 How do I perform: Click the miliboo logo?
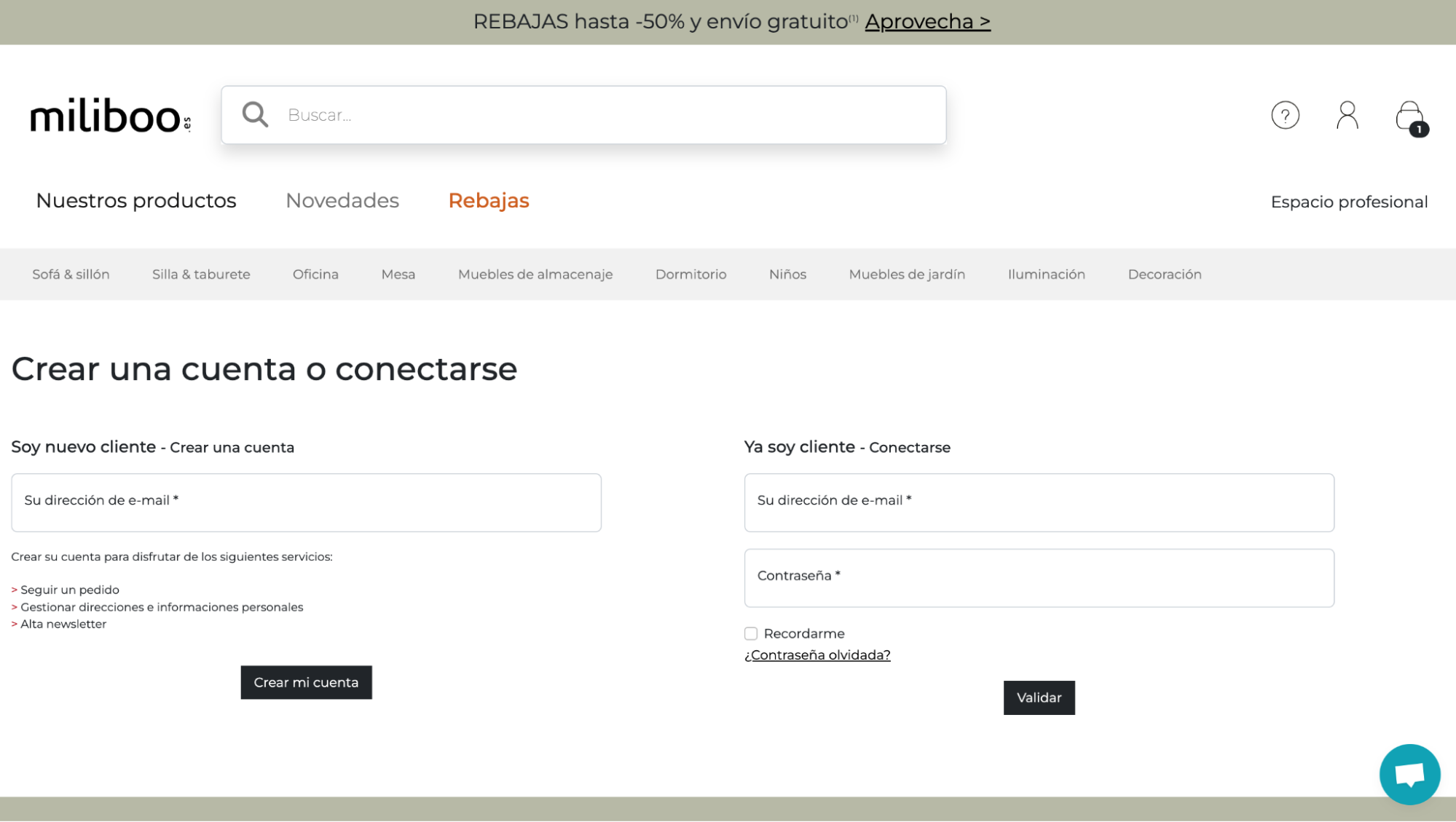(111, 116)
